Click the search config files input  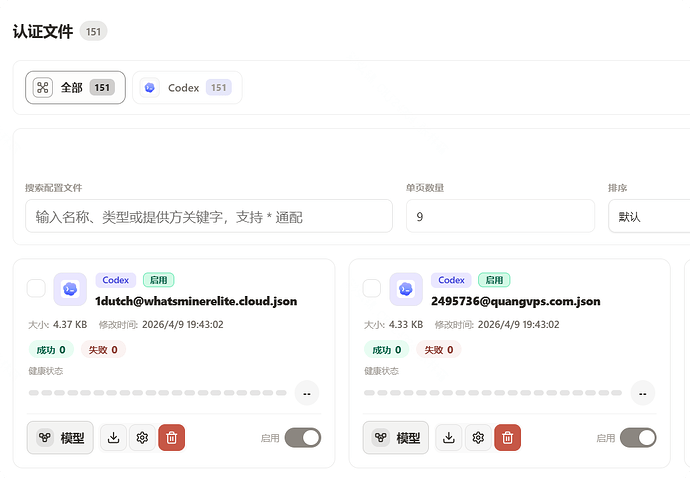(209, 216)
